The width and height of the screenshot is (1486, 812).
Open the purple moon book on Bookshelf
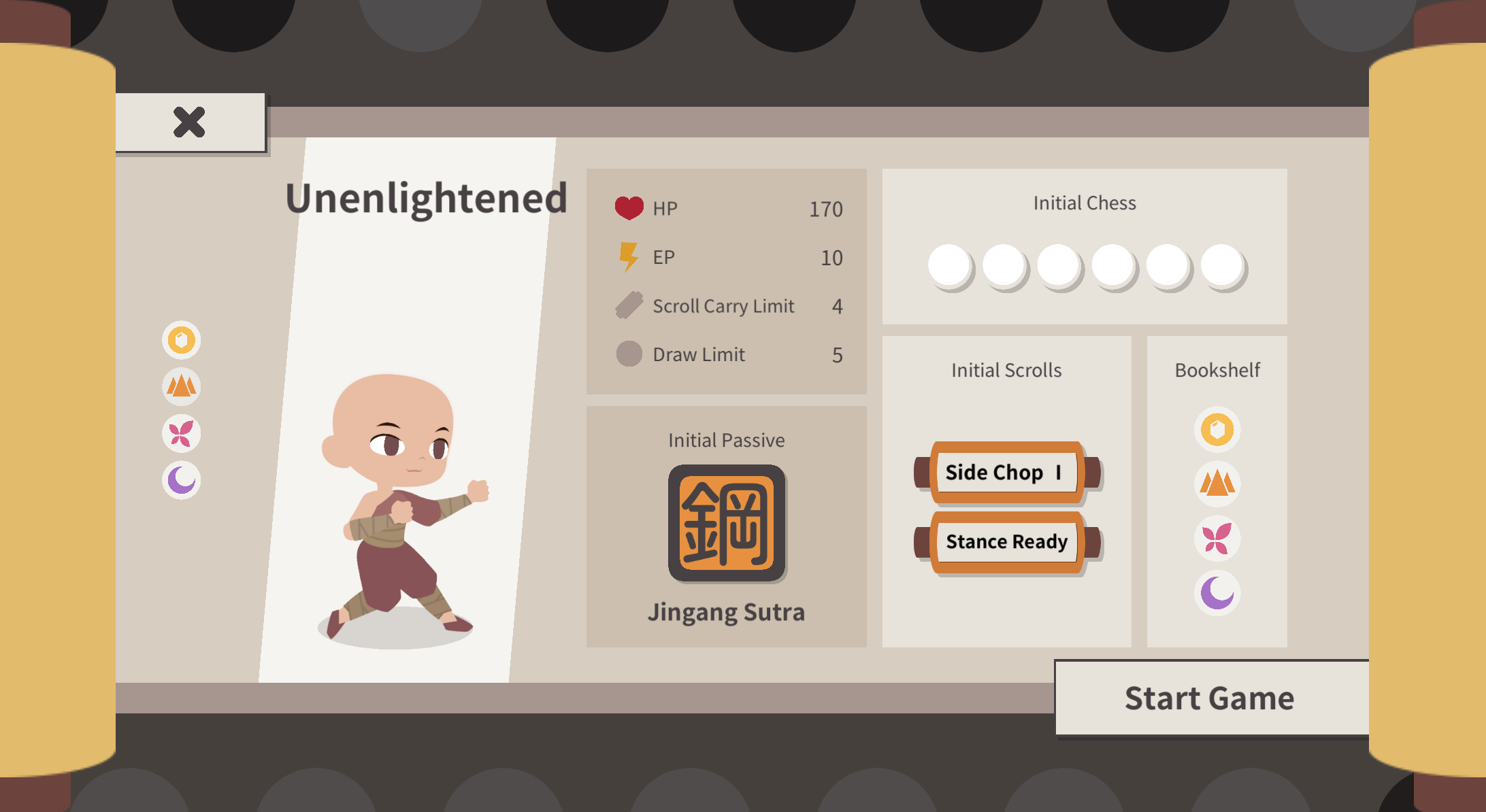(x=1217, y=593)
